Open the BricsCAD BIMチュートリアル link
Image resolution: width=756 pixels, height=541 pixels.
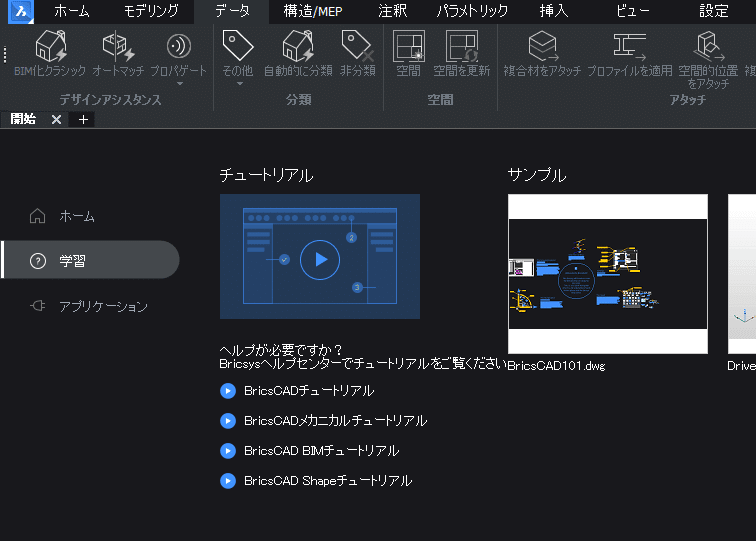pos(310,450)
